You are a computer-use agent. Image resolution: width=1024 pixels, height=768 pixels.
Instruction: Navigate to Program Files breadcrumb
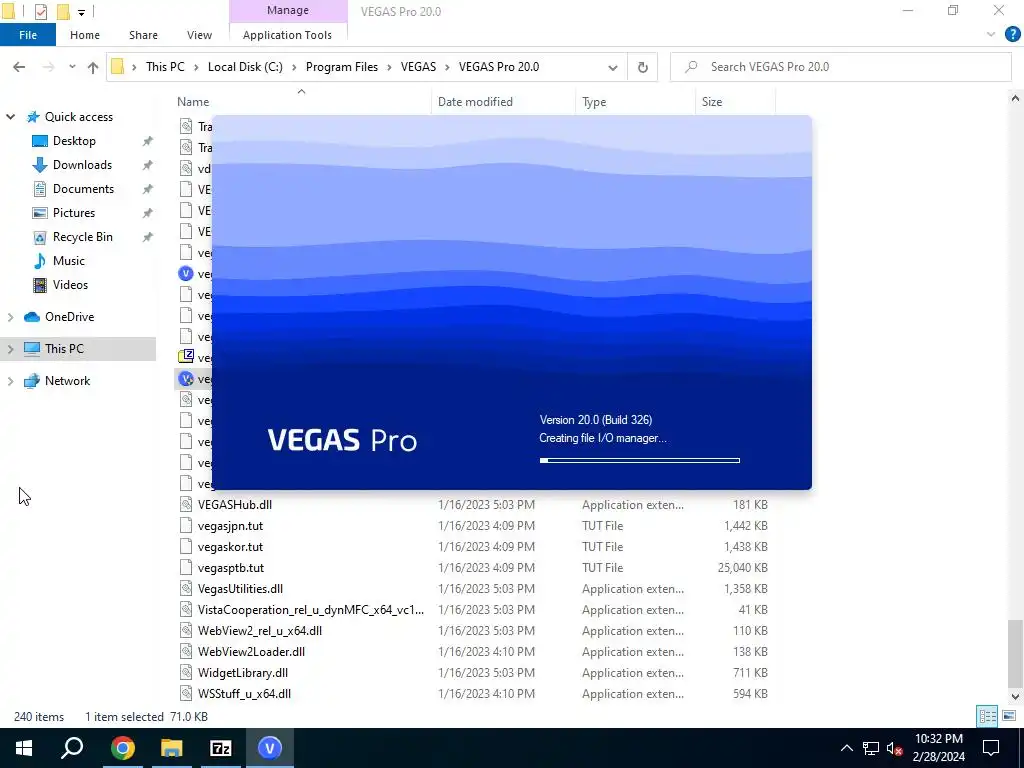click(342, 67)
